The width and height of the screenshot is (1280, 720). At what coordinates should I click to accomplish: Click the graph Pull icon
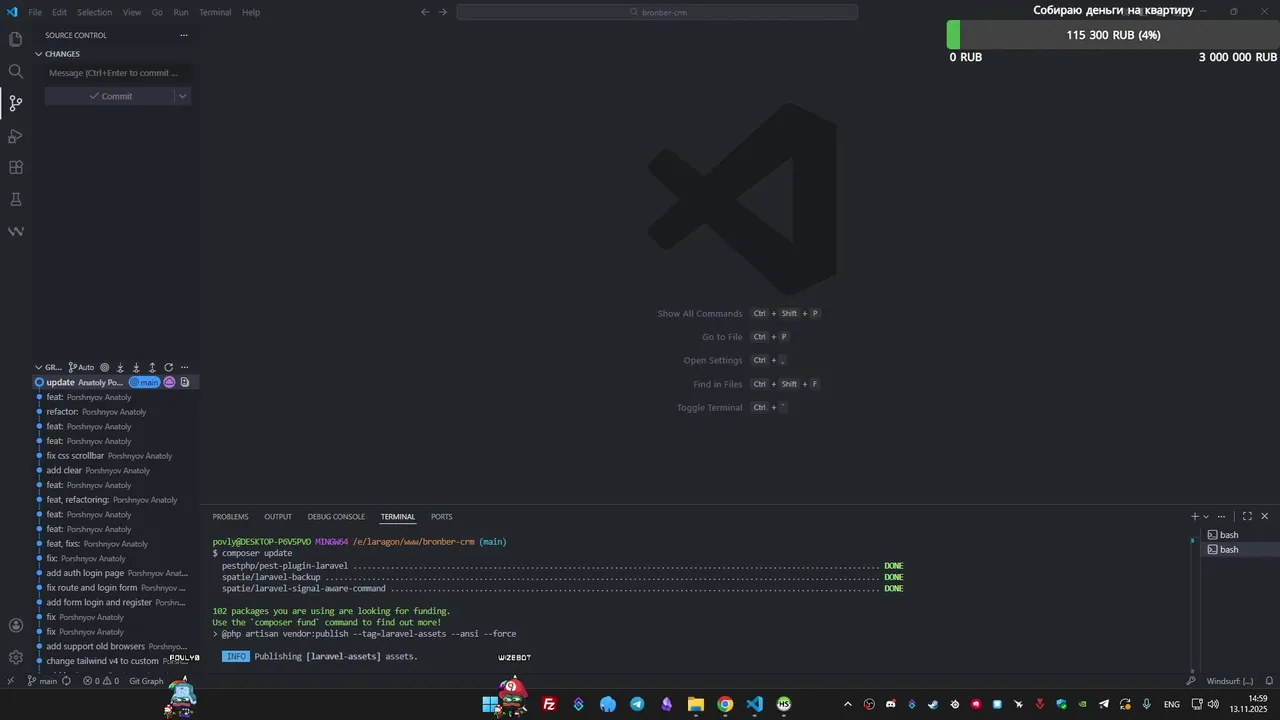click(x=136, y=367)
